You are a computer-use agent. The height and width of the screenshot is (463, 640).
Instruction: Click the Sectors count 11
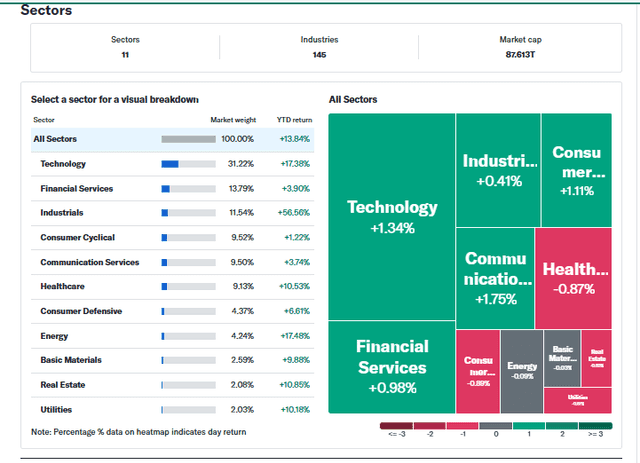(x=125, y=55)
